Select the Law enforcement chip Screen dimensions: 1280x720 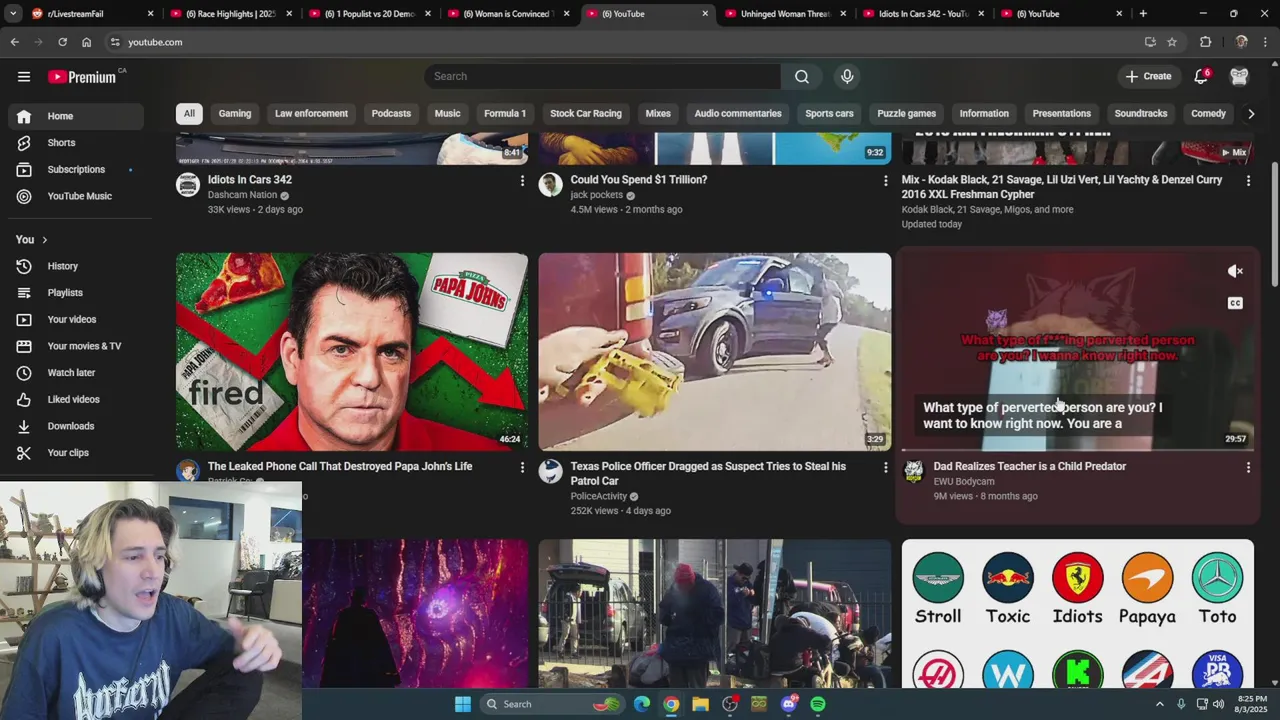pos(311,114)
